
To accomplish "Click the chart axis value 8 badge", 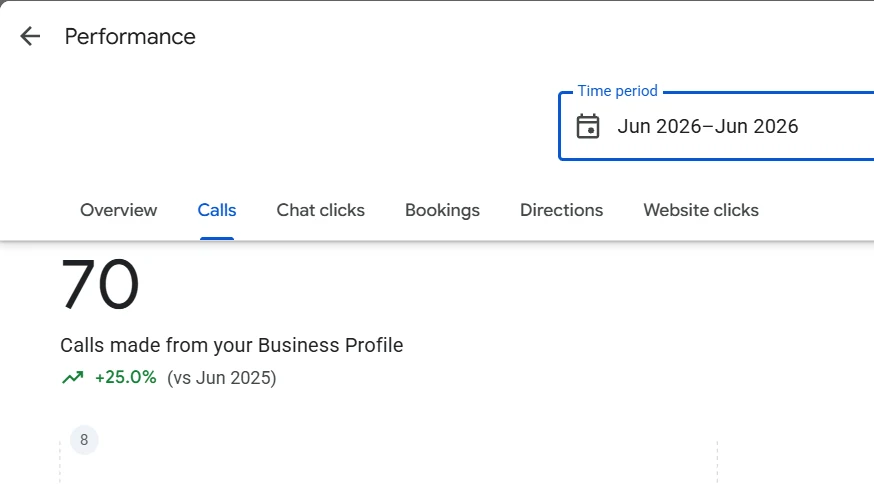I will [x=84, y=440].
